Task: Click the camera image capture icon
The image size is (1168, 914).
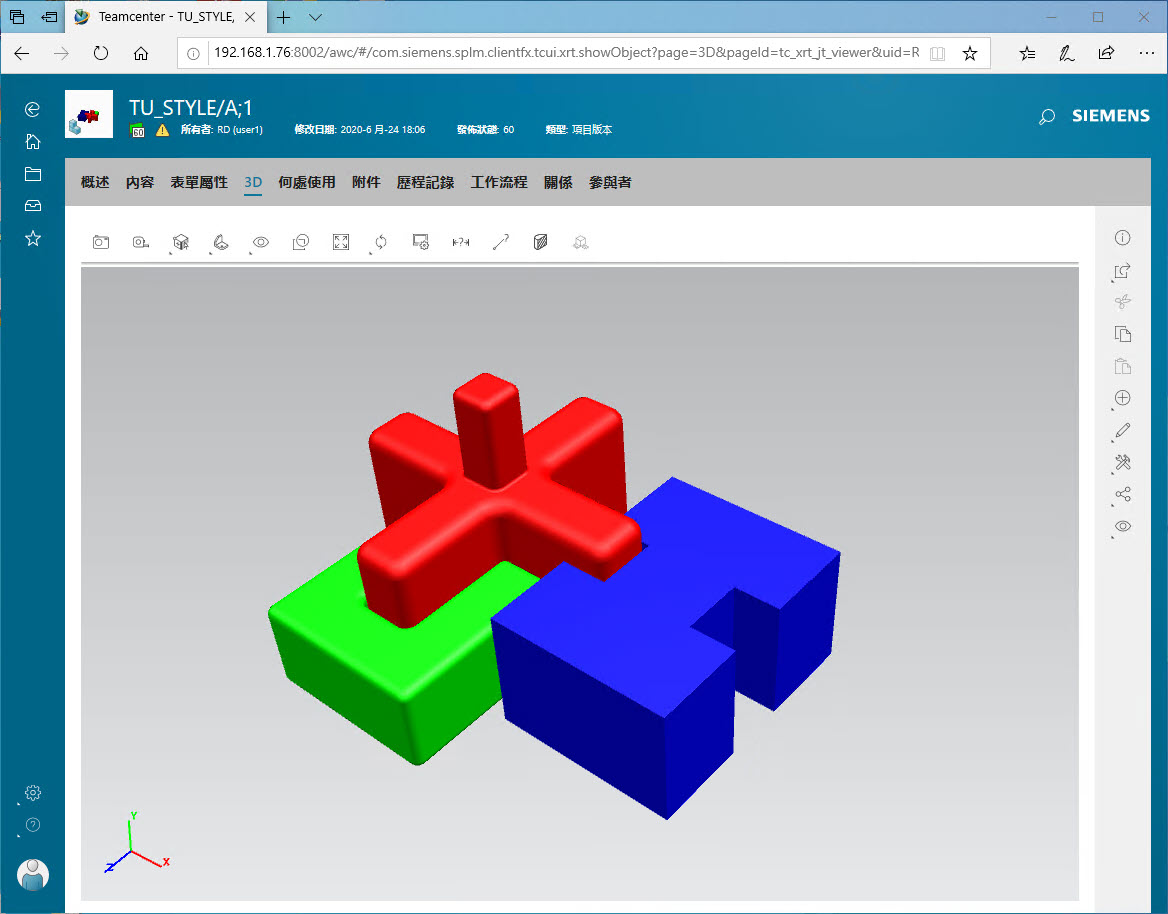Action: 100,242
